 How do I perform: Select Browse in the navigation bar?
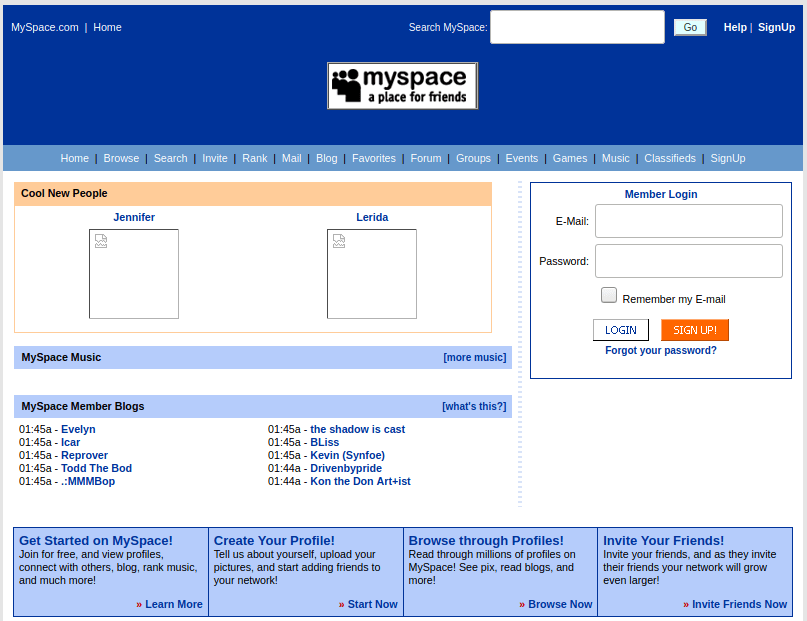[121, 158]
